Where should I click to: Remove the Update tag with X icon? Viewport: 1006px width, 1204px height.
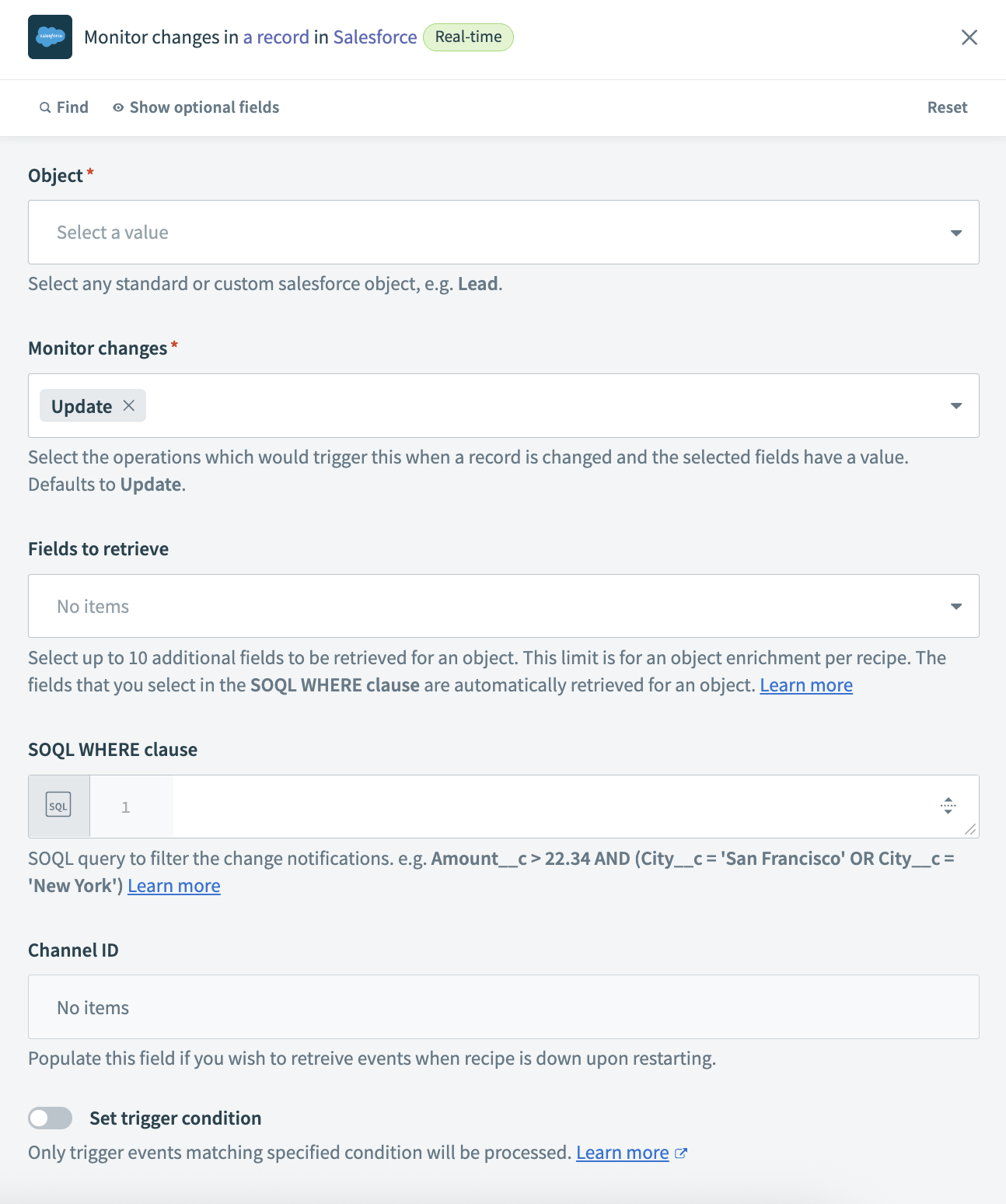coord(129,405)
